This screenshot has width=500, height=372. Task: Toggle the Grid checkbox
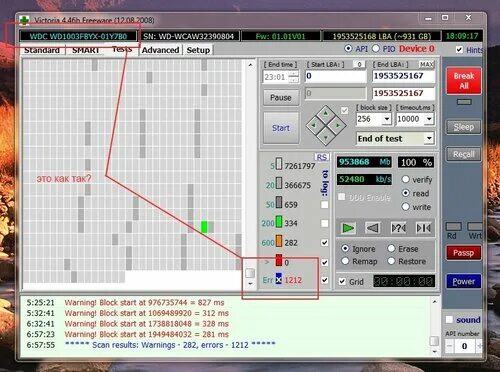(342, 282)
